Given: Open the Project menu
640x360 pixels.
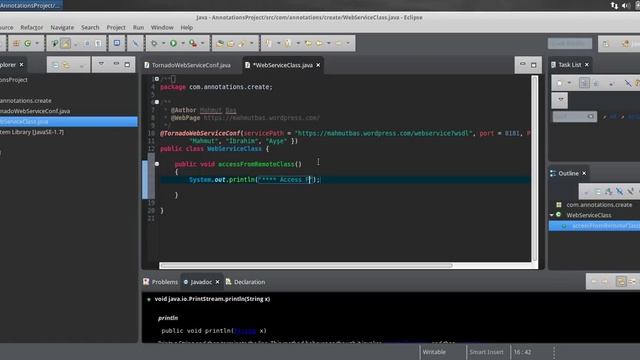Looking at the screenshot, I should point(116,27).
